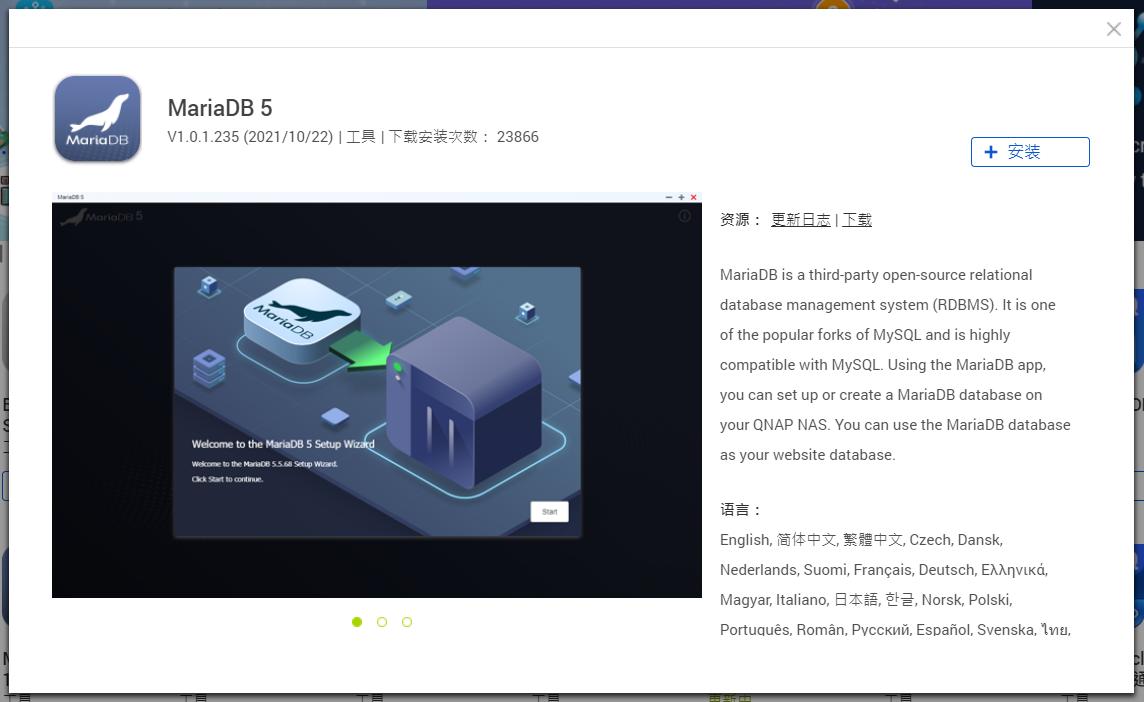Open the 更新日志 changelog link
The height and width of the screenshot is (702, 1144).
pos(801,219)
